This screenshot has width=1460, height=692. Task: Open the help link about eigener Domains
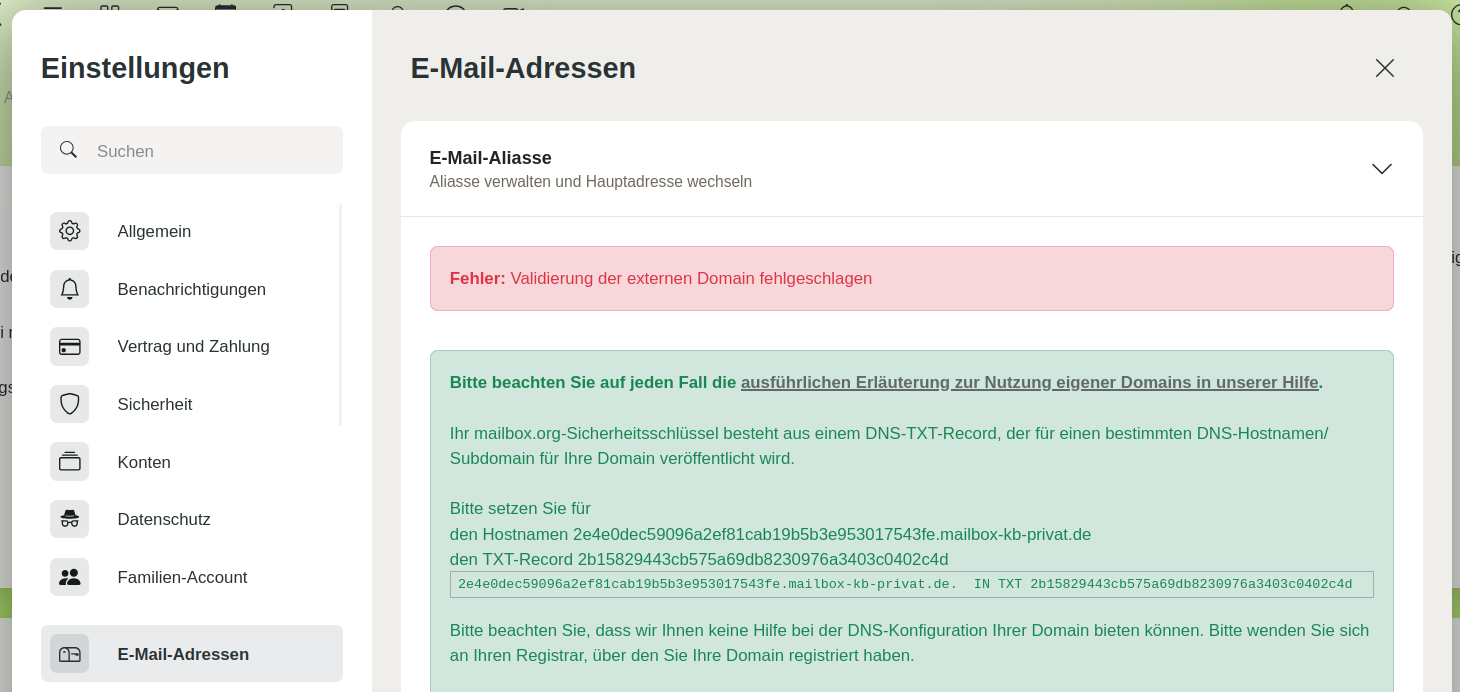click(x=1029, y=382)
